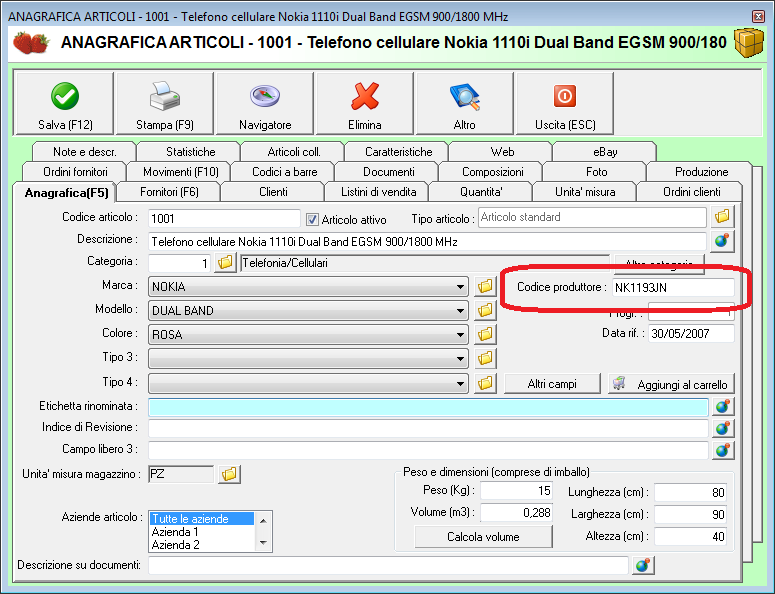Click the Stampa (F9) printer button
775x594 pixels.
[x=165, y=103]
